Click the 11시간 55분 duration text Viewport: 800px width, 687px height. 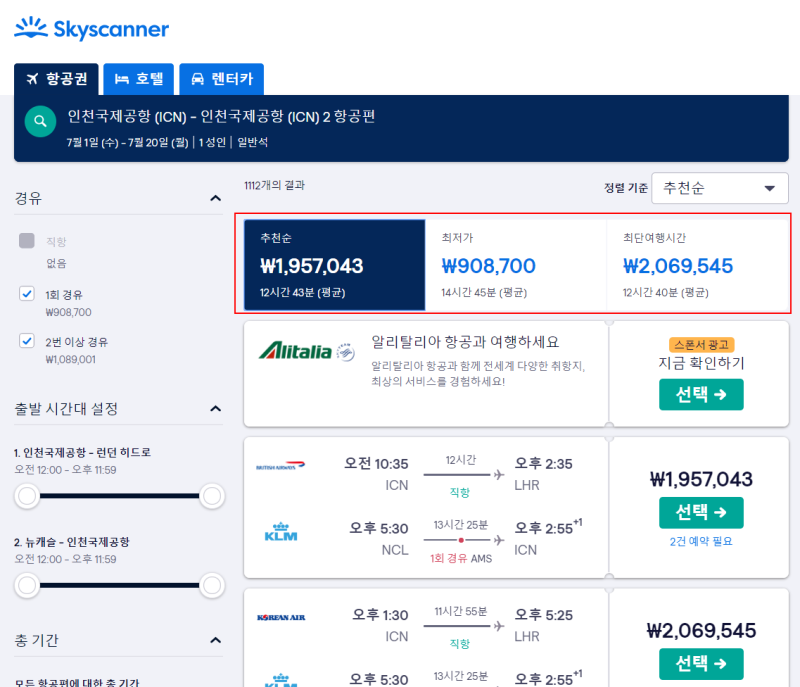tap(461, 611)
